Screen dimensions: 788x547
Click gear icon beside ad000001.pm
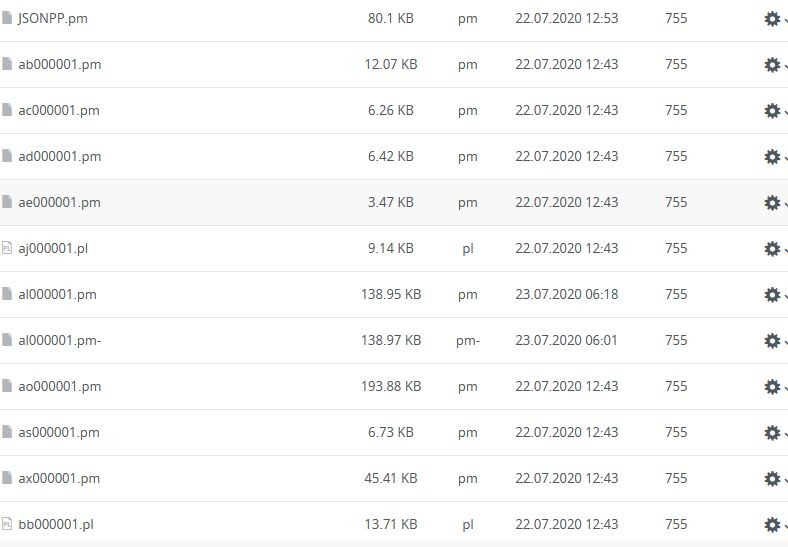(x=772, y=157)
